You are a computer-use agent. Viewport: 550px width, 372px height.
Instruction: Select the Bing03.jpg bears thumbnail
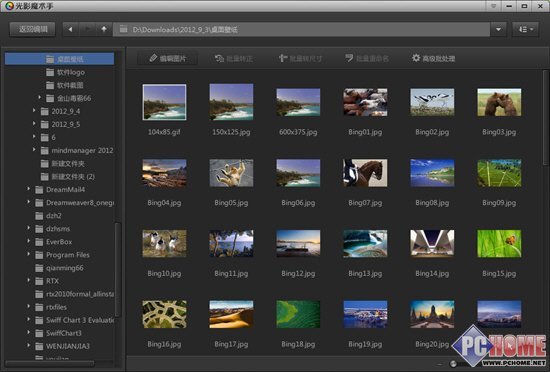pos(499,102)
